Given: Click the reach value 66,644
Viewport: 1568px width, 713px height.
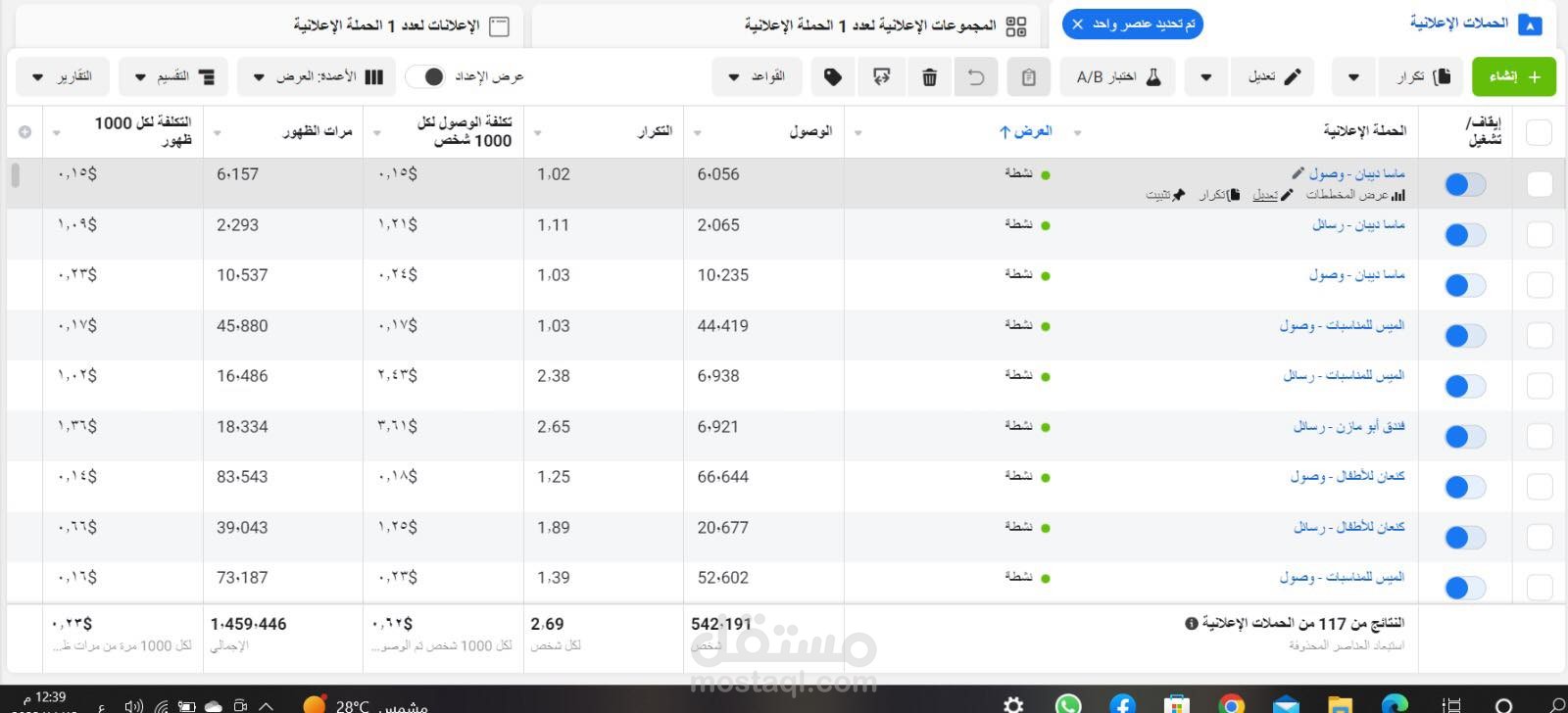Looking at the screenshot, I should click(x=723, y=477).
